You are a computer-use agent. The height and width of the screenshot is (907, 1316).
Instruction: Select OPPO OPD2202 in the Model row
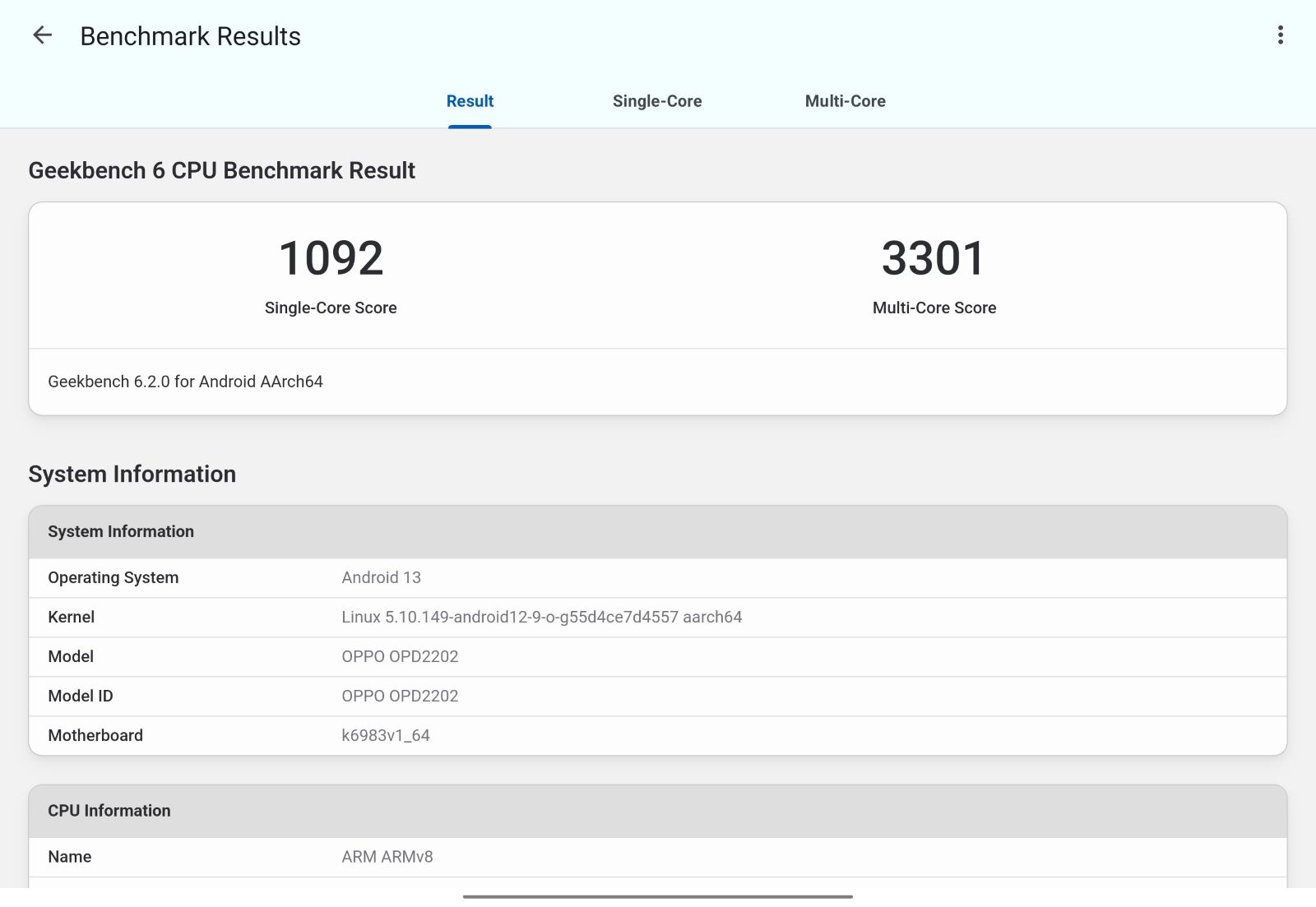400,656
